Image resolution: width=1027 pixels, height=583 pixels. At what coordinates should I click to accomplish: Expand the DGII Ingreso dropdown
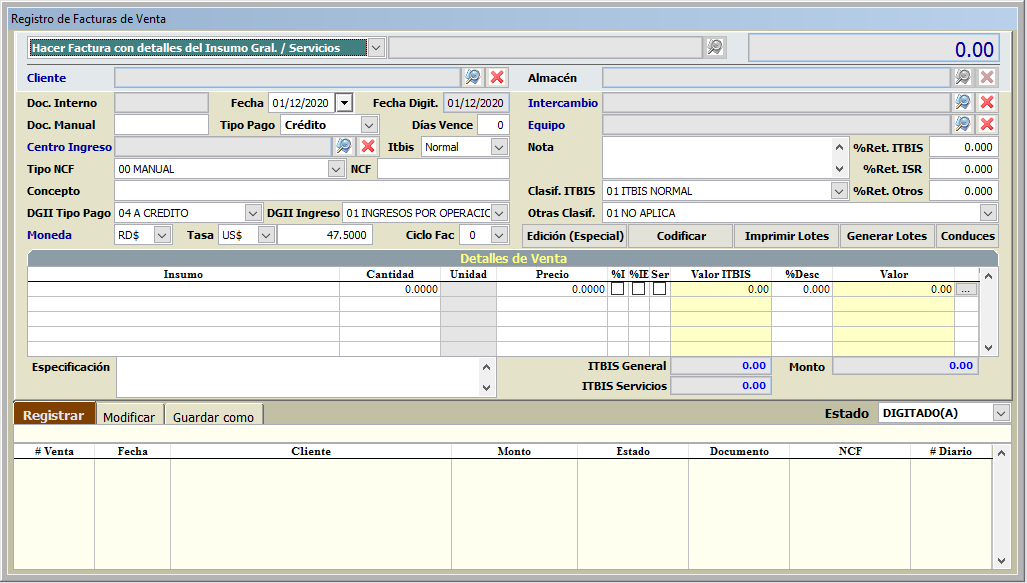(499, 213)
